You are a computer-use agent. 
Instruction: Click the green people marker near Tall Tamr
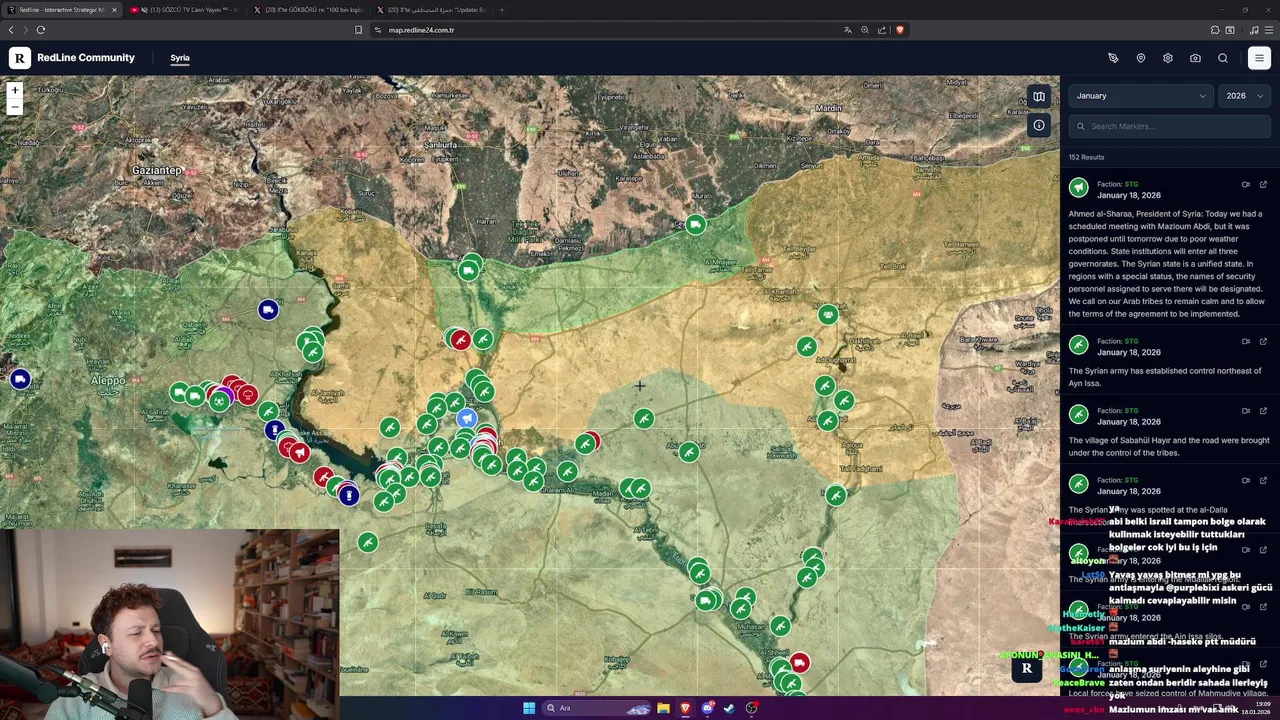[828, 315]
